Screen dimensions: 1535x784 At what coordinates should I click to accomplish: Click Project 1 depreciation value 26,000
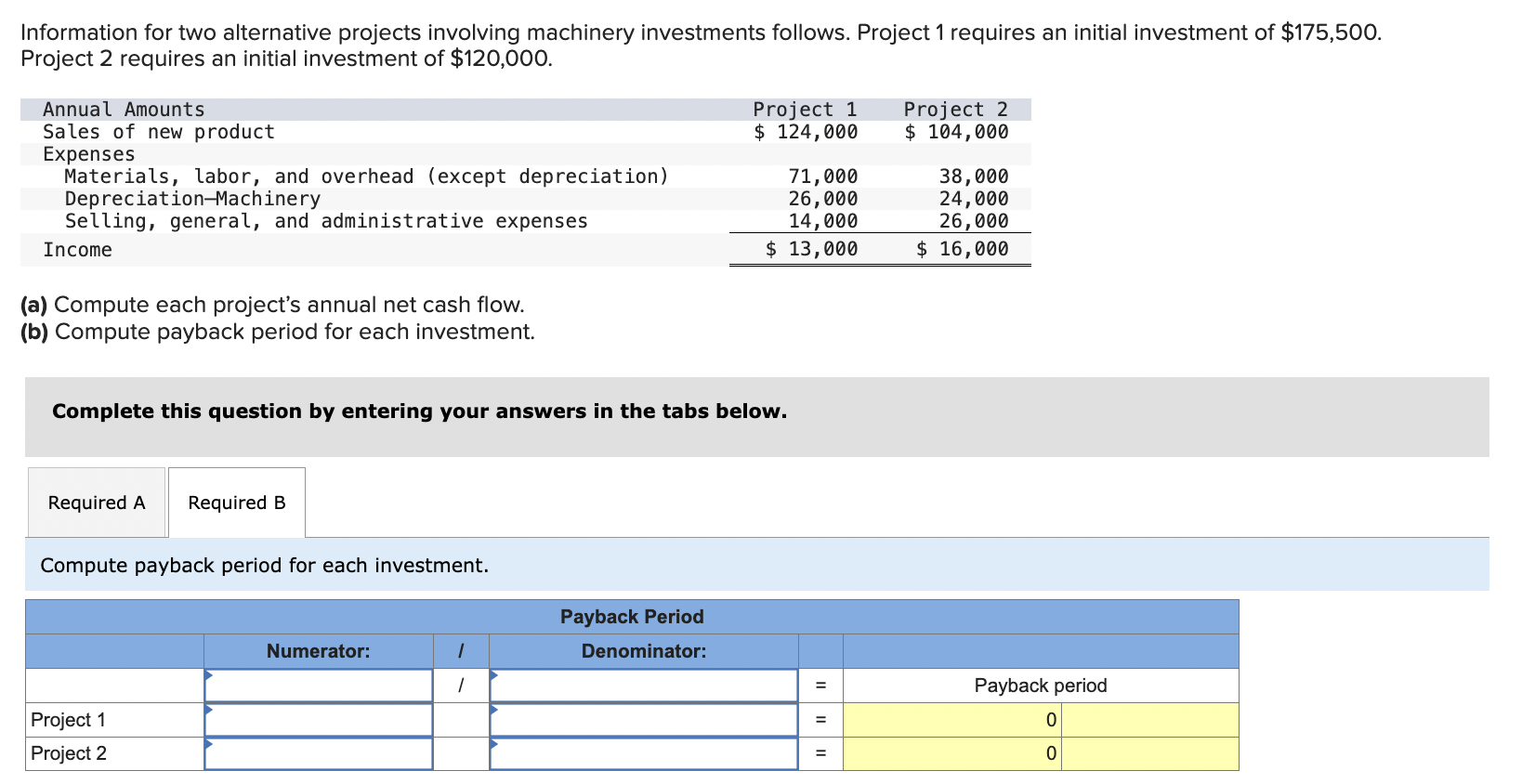point(823,199)
